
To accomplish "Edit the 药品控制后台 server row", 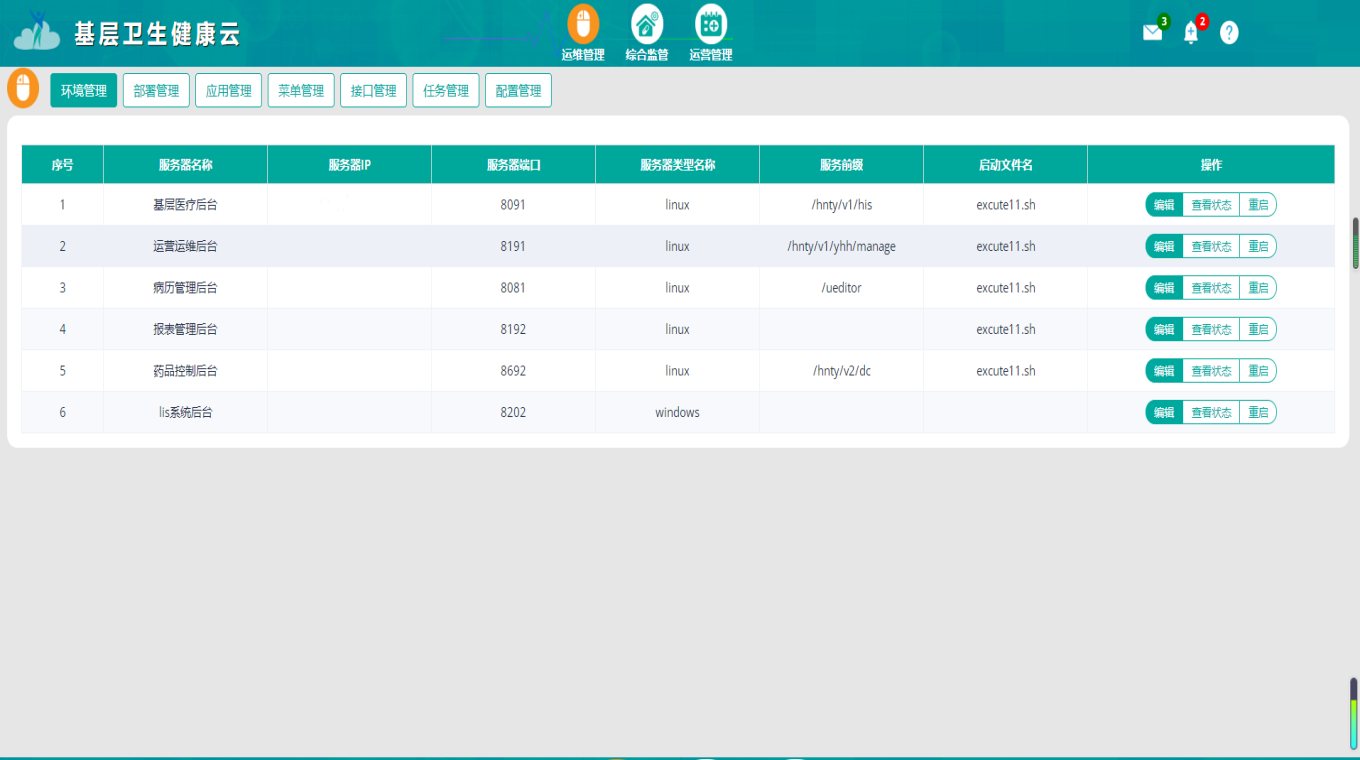I will pyautogui.click(x=1164, y=371).
